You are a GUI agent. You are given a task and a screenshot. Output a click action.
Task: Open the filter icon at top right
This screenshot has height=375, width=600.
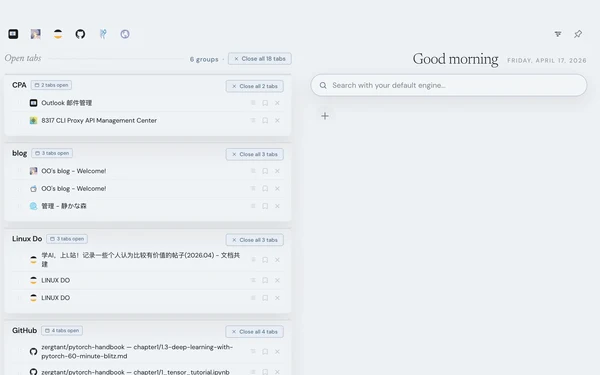[558, 34]
